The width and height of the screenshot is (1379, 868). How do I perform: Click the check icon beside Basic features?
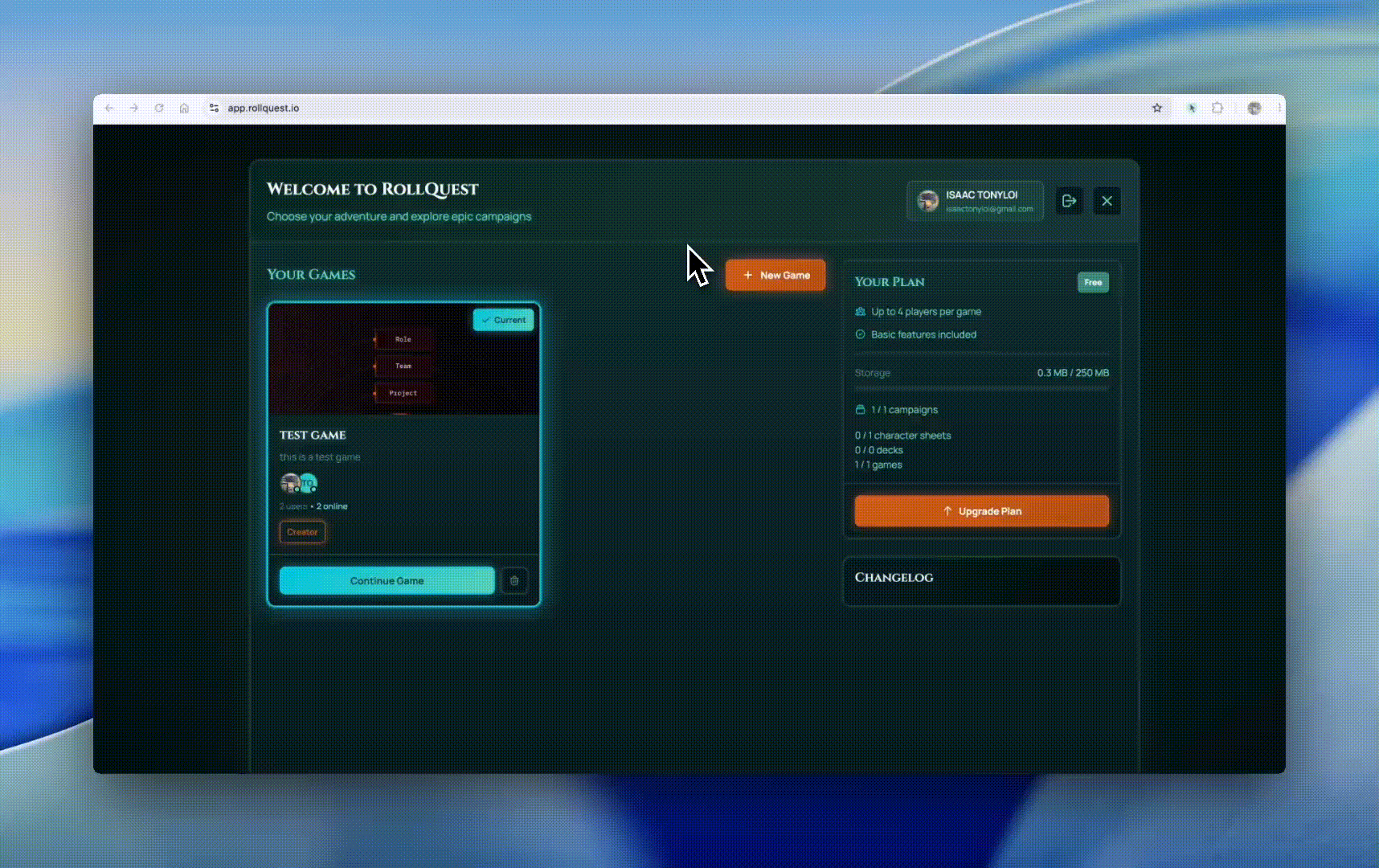860,334
